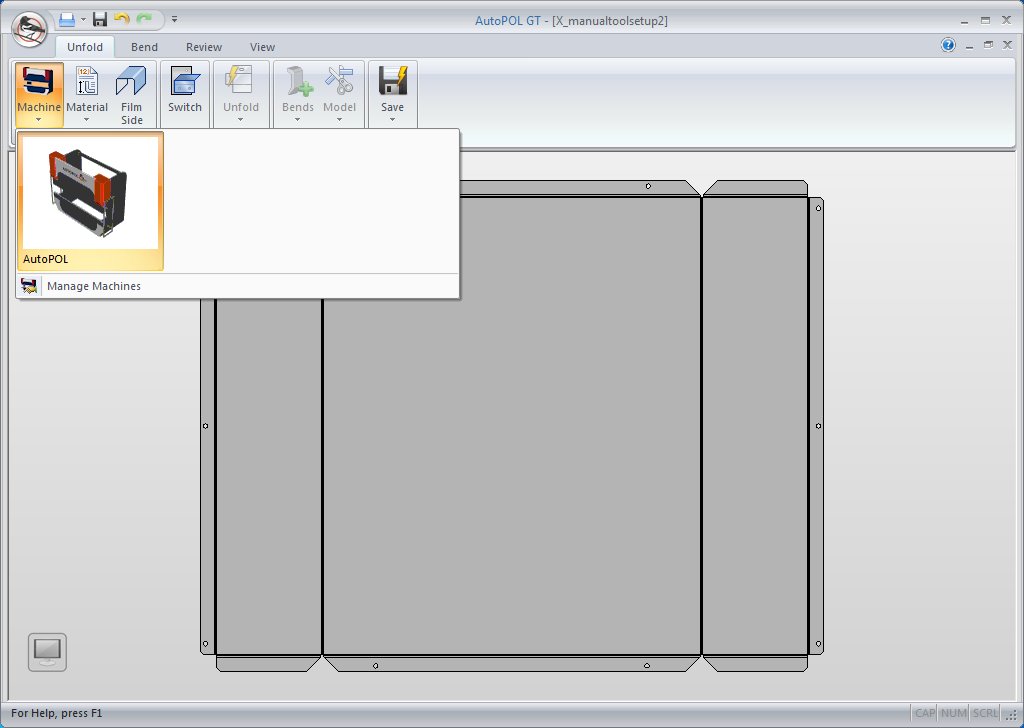Select the Film Side tool

click(x=132, y=95)
